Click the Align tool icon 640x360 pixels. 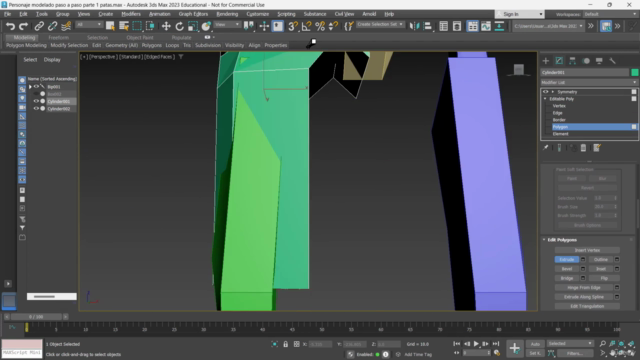pyautogui.click(x=428, y=26)
